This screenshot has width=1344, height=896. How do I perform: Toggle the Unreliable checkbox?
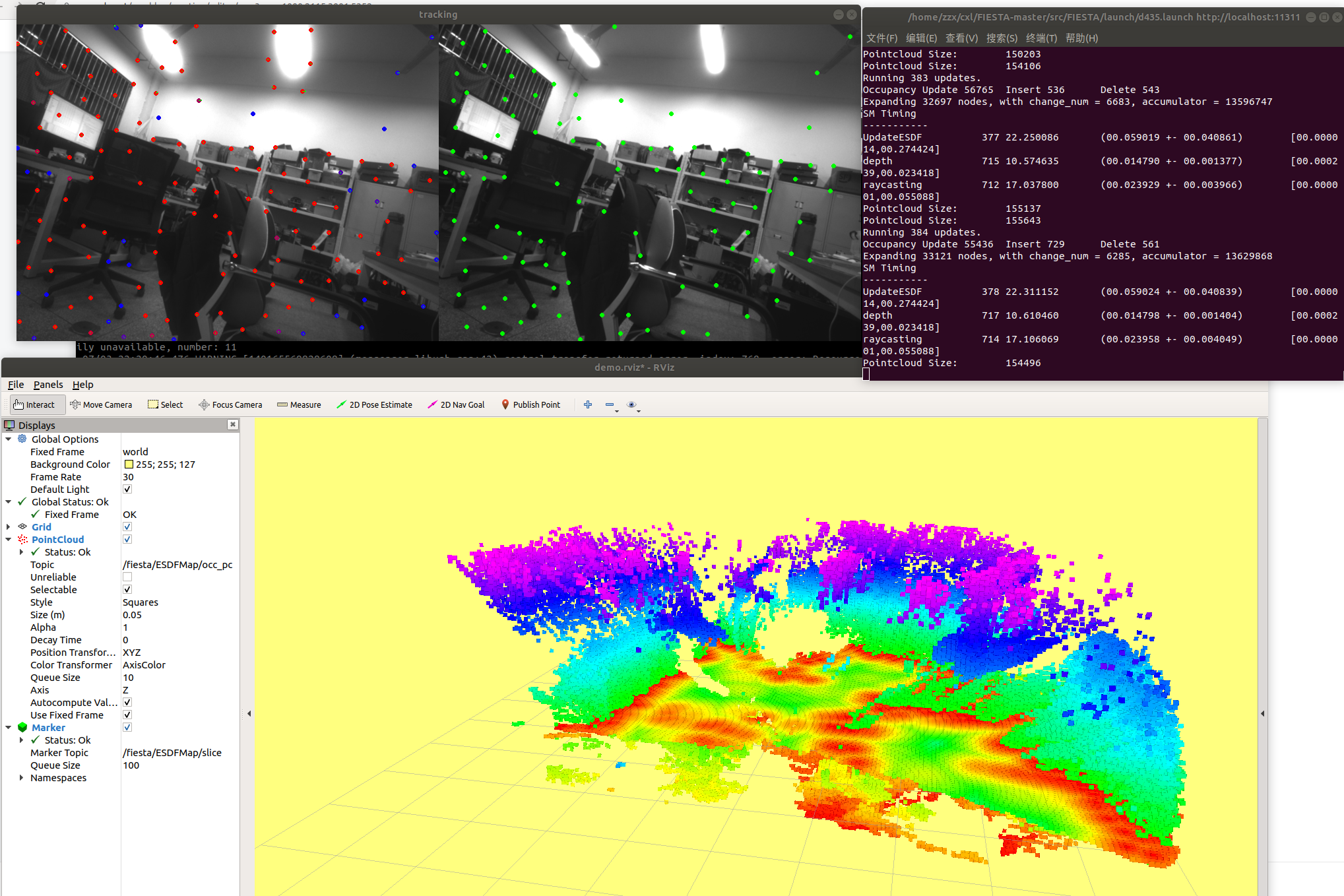coord(127,577)
